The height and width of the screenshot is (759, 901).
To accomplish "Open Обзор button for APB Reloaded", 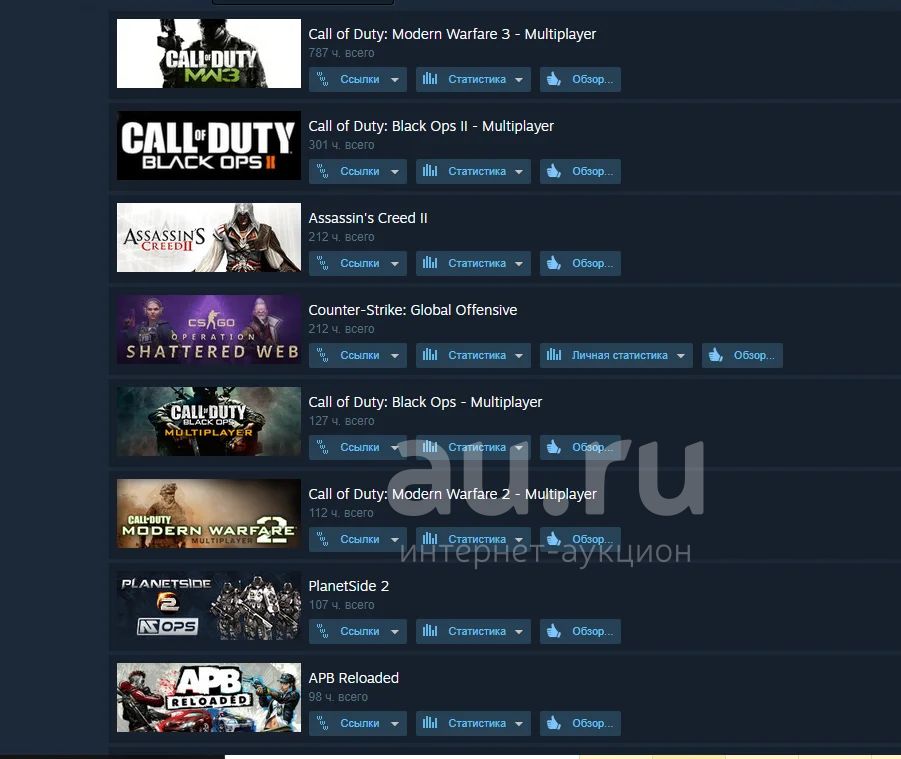I will coord(580,723).
